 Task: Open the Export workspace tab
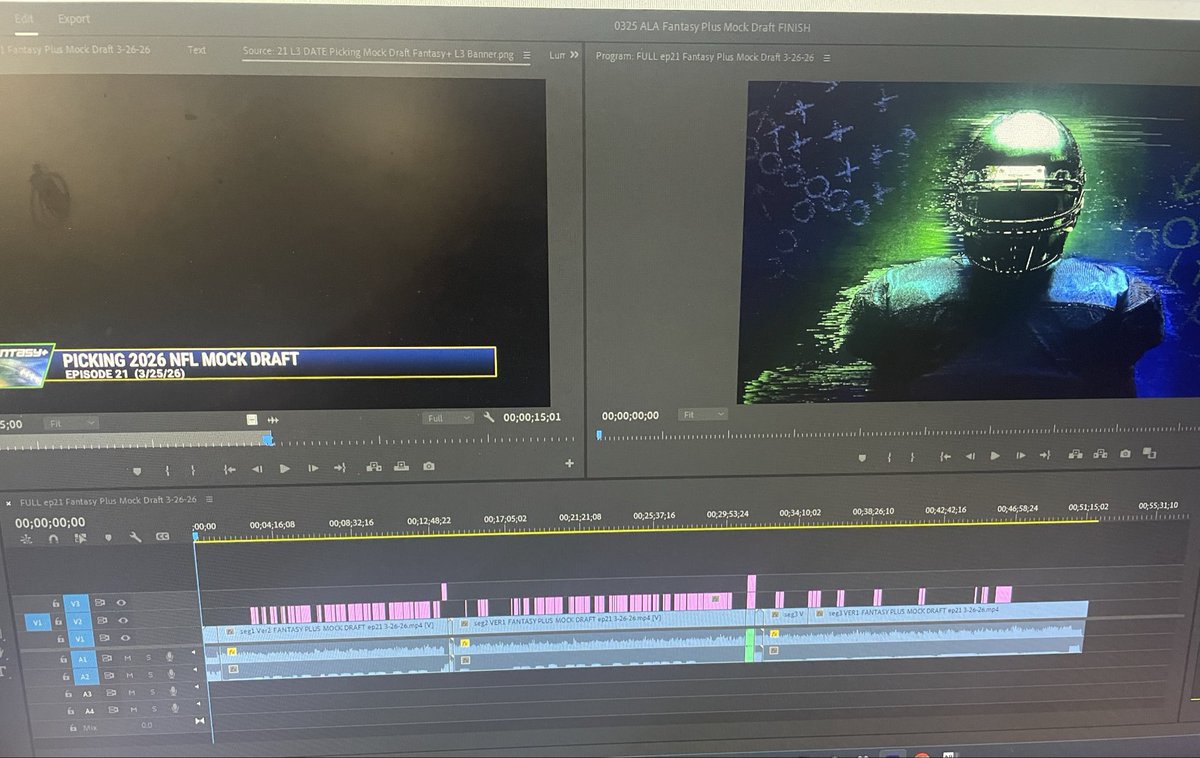73,19
